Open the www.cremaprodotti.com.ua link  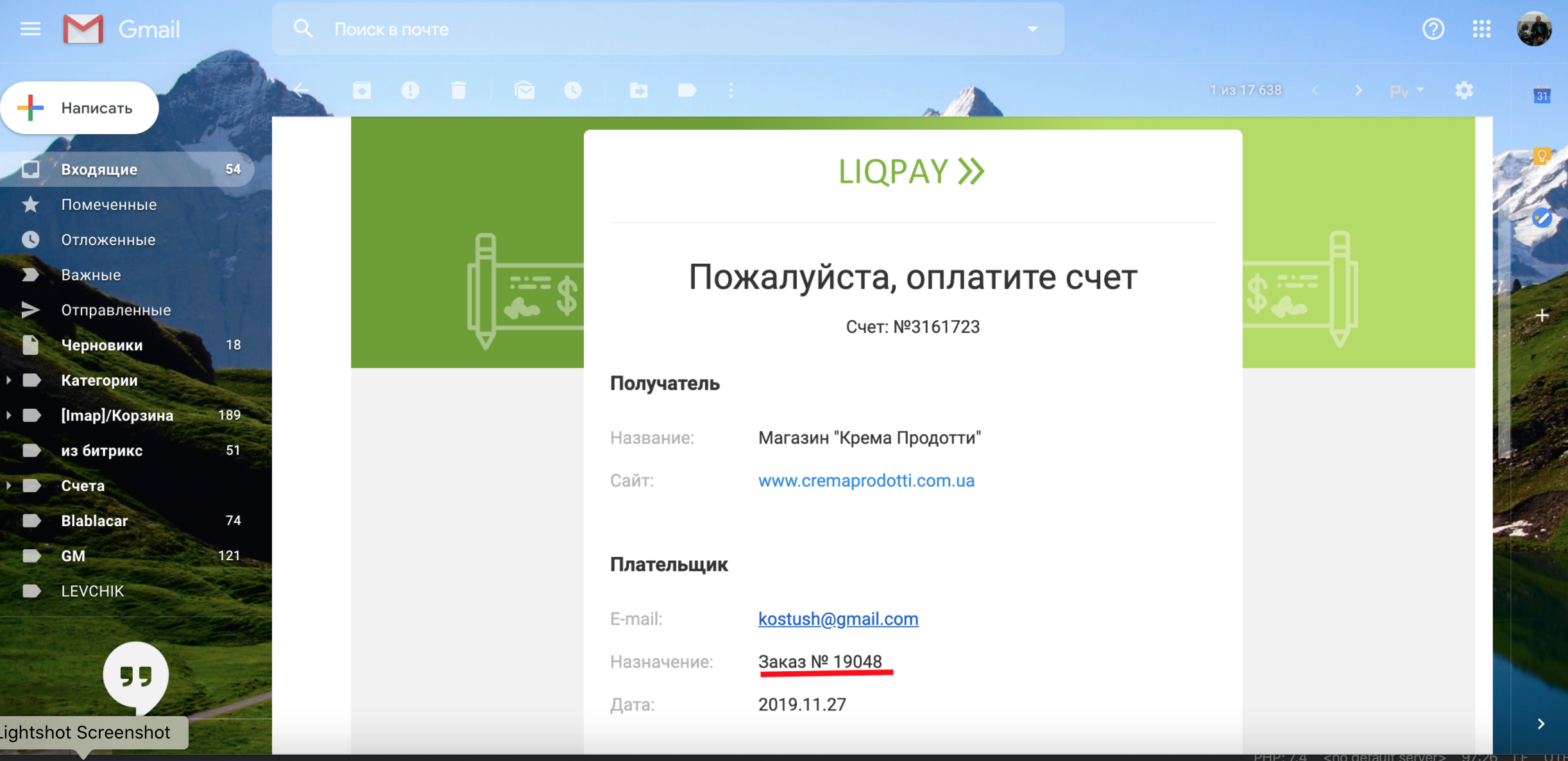pos(865,480)
